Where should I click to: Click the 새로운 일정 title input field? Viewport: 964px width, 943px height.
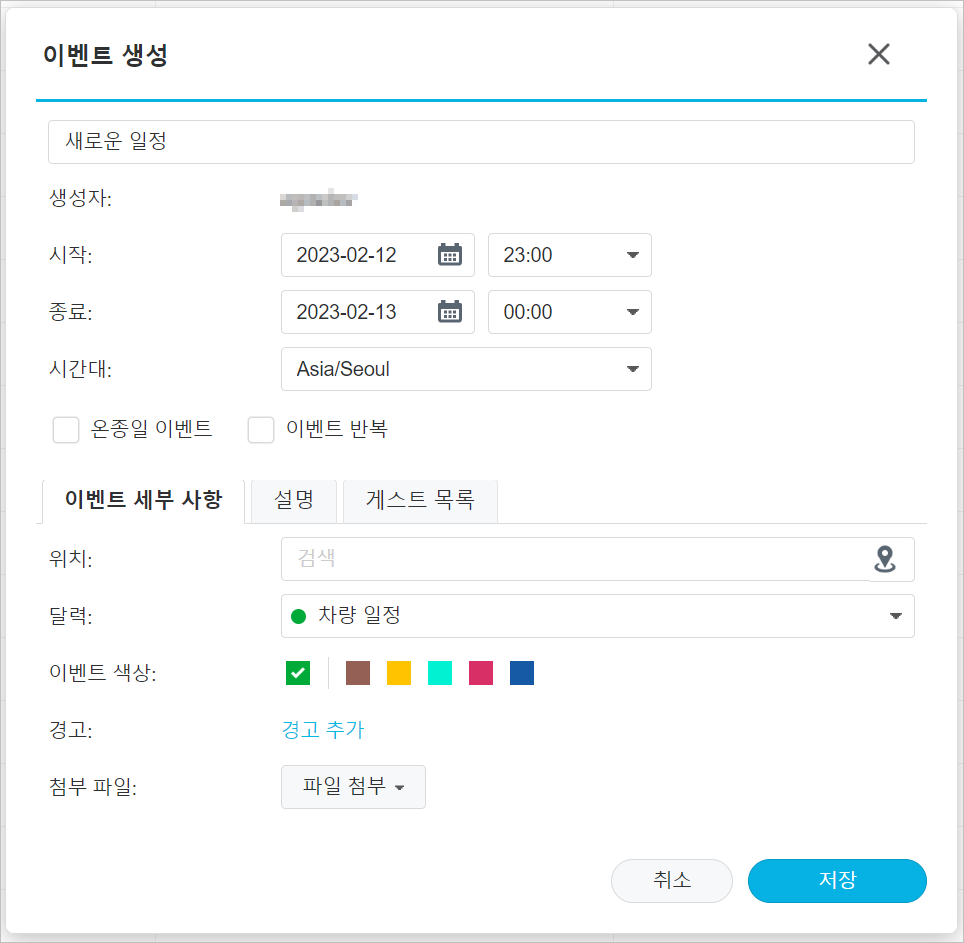481,142
